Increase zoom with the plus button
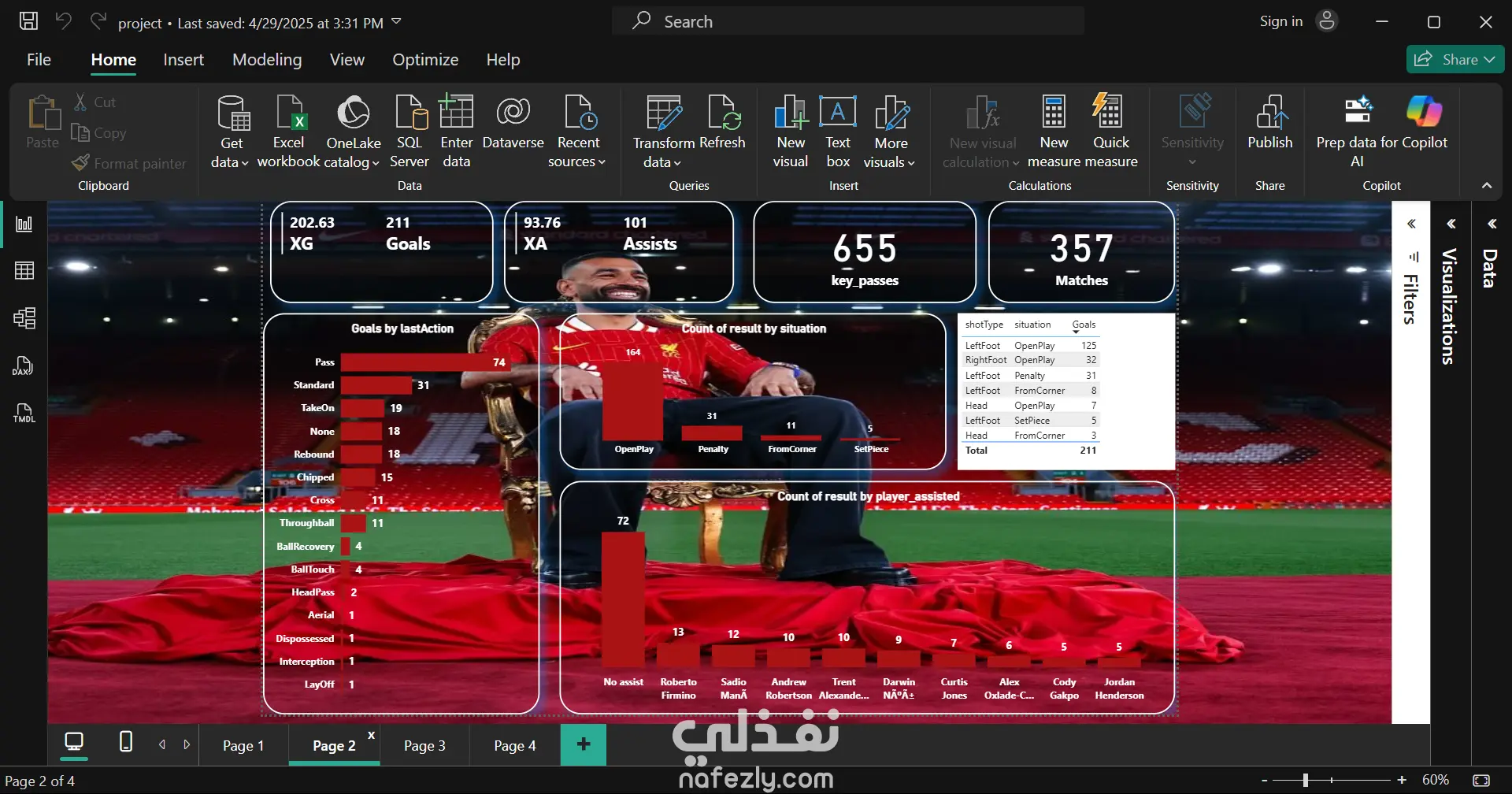1512x794 pixels. point(1402,780)
